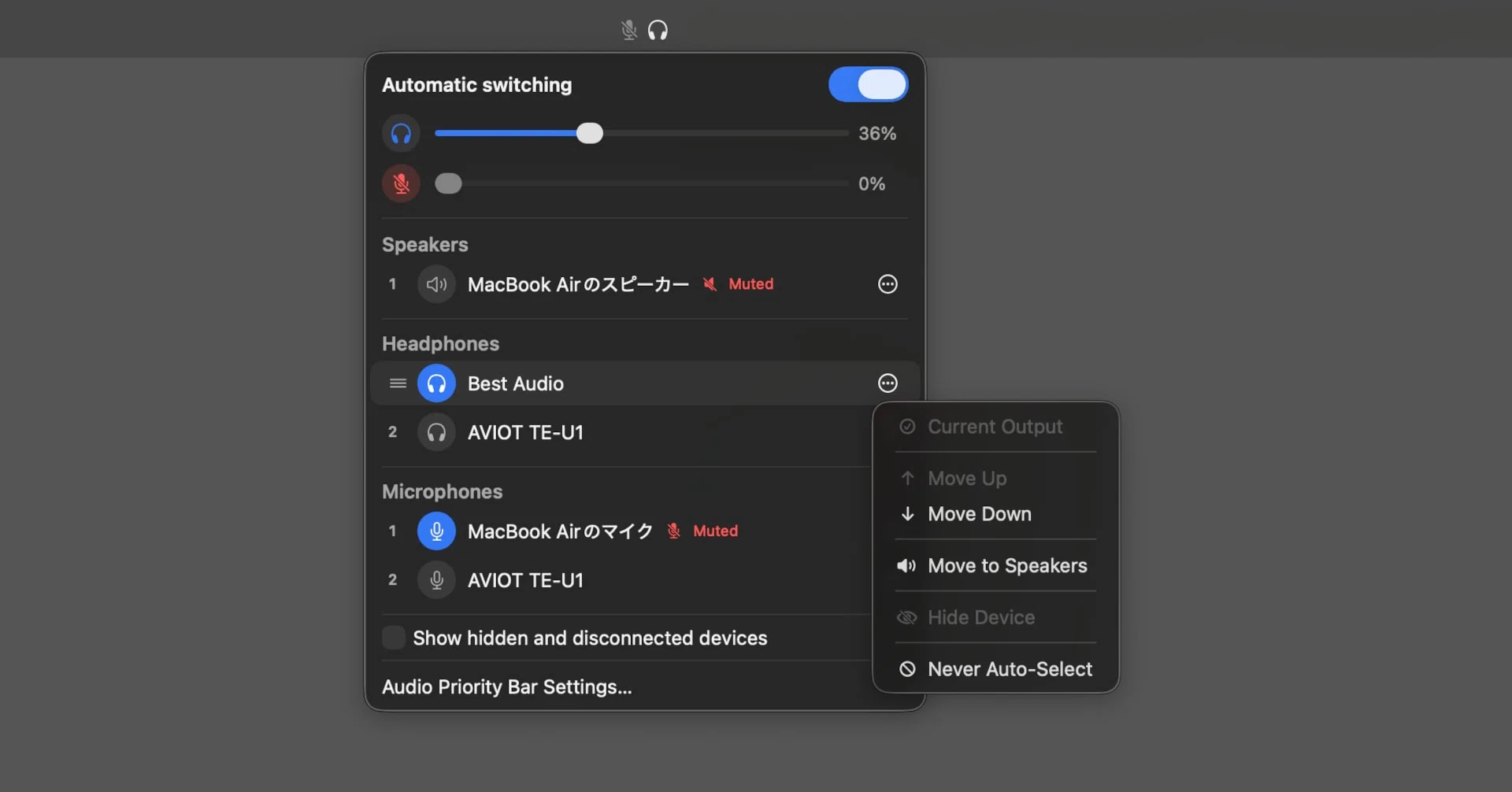Choose Move Down in context menu
Viewport: 1512px width, 792px height.
995,514
